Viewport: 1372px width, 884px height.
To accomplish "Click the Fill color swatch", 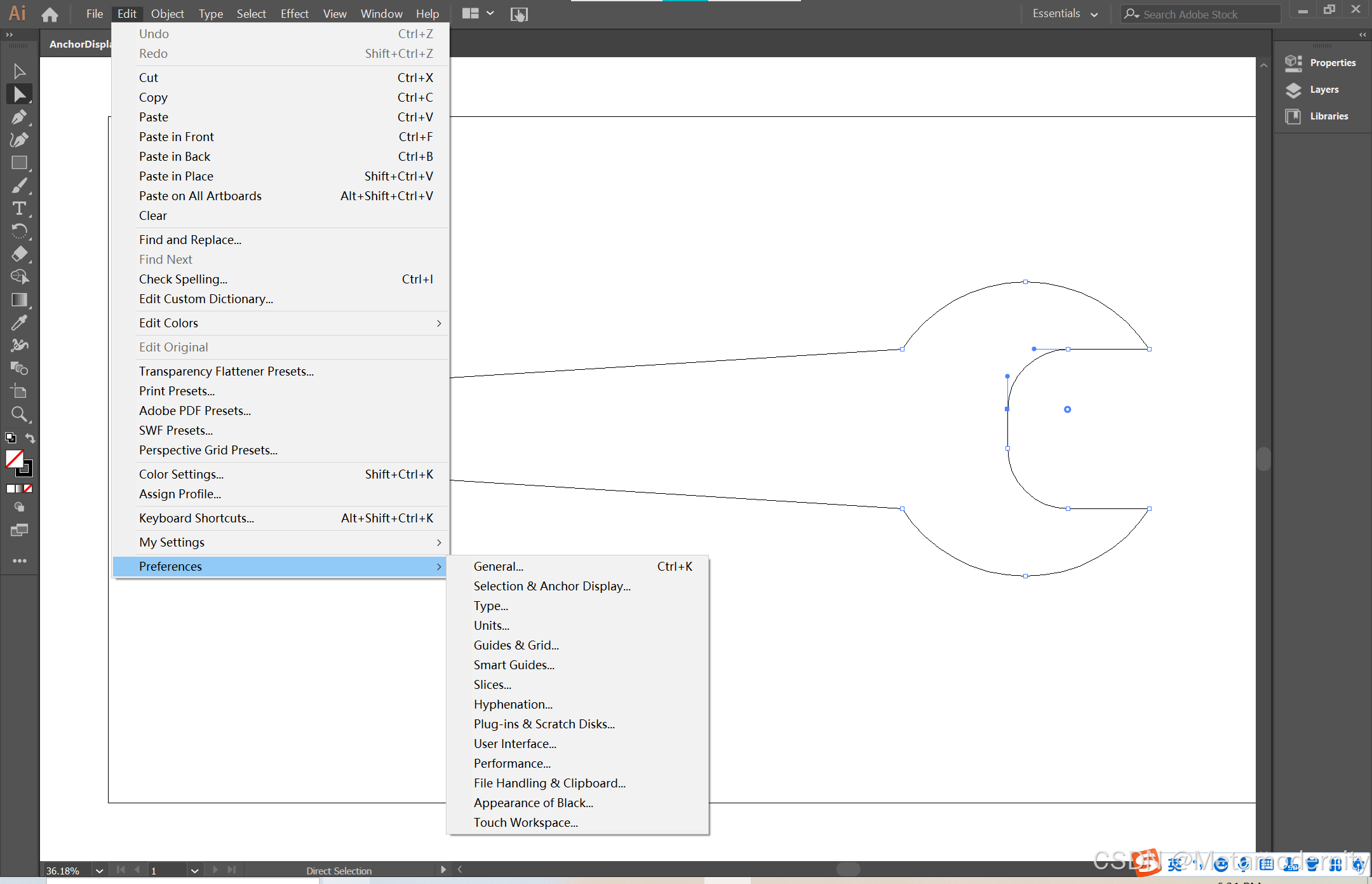I will pos(14,459).
